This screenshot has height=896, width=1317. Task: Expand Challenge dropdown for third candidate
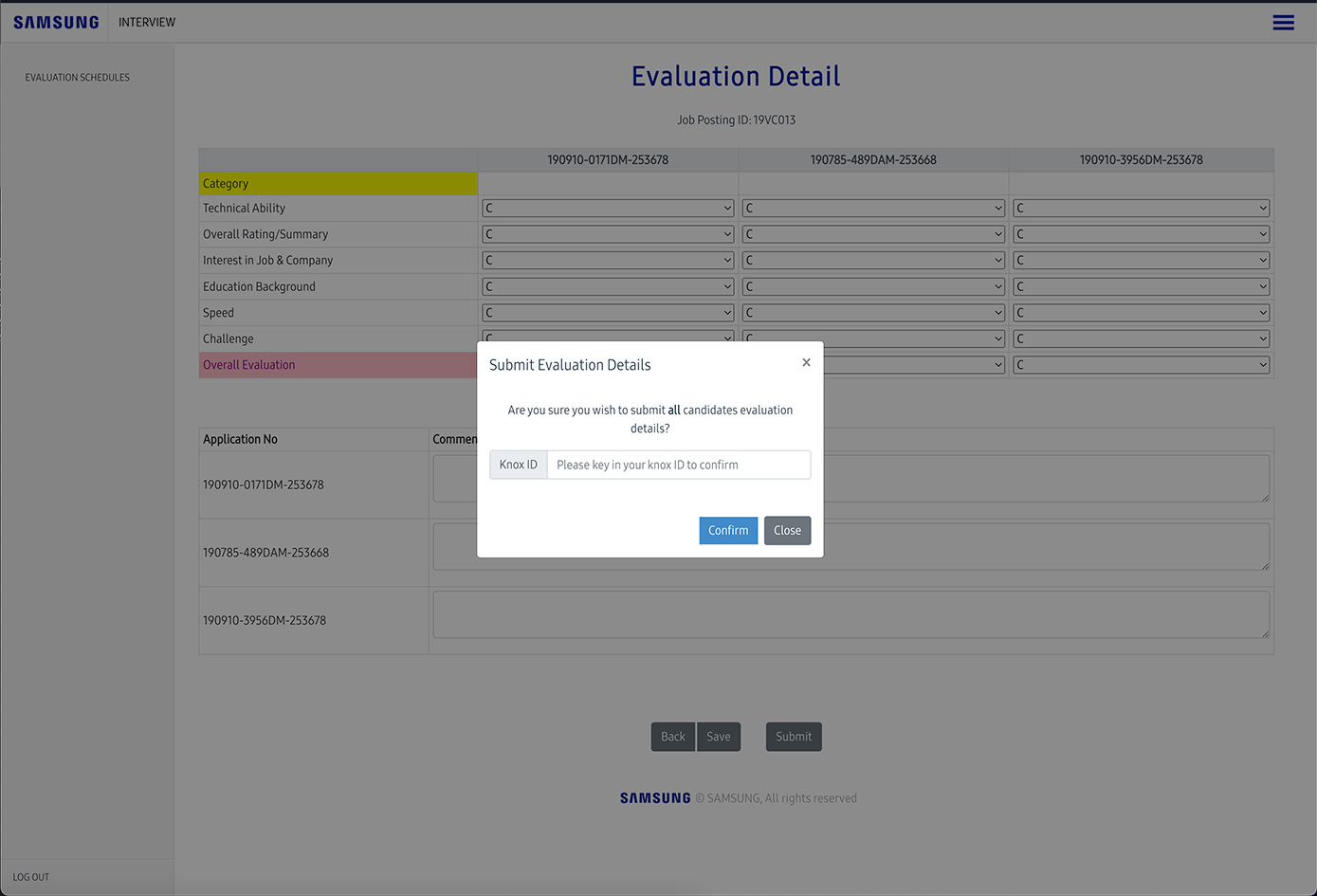1141,338
